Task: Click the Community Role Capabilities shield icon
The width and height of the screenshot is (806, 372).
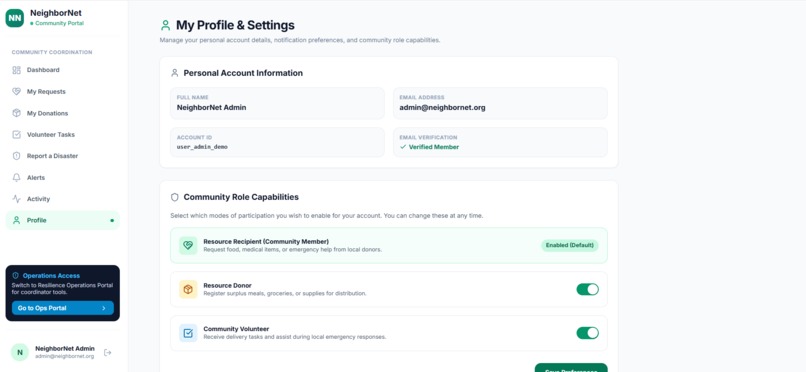Action: point(175,197)
